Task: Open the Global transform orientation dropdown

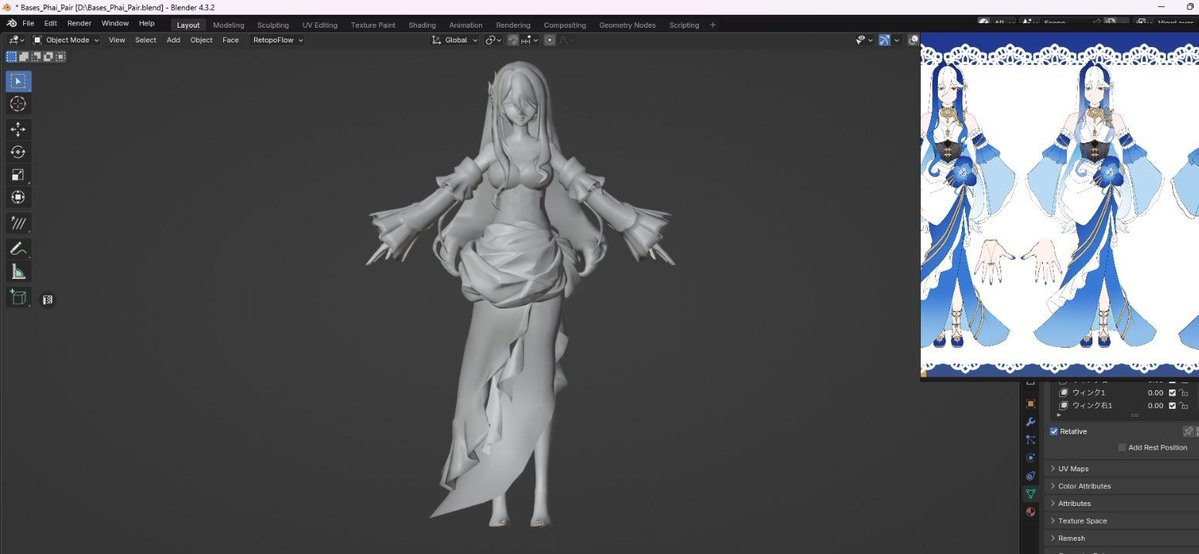Action: click(455, 40)
